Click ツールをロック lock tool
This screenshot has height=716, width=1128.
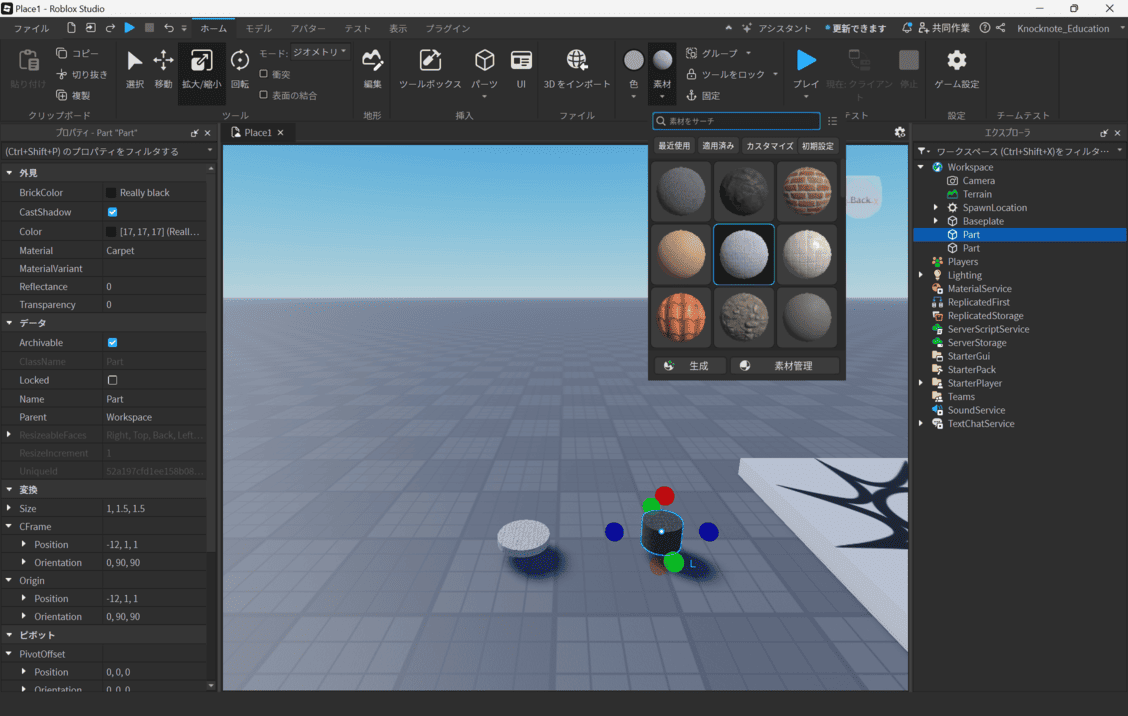732,74
